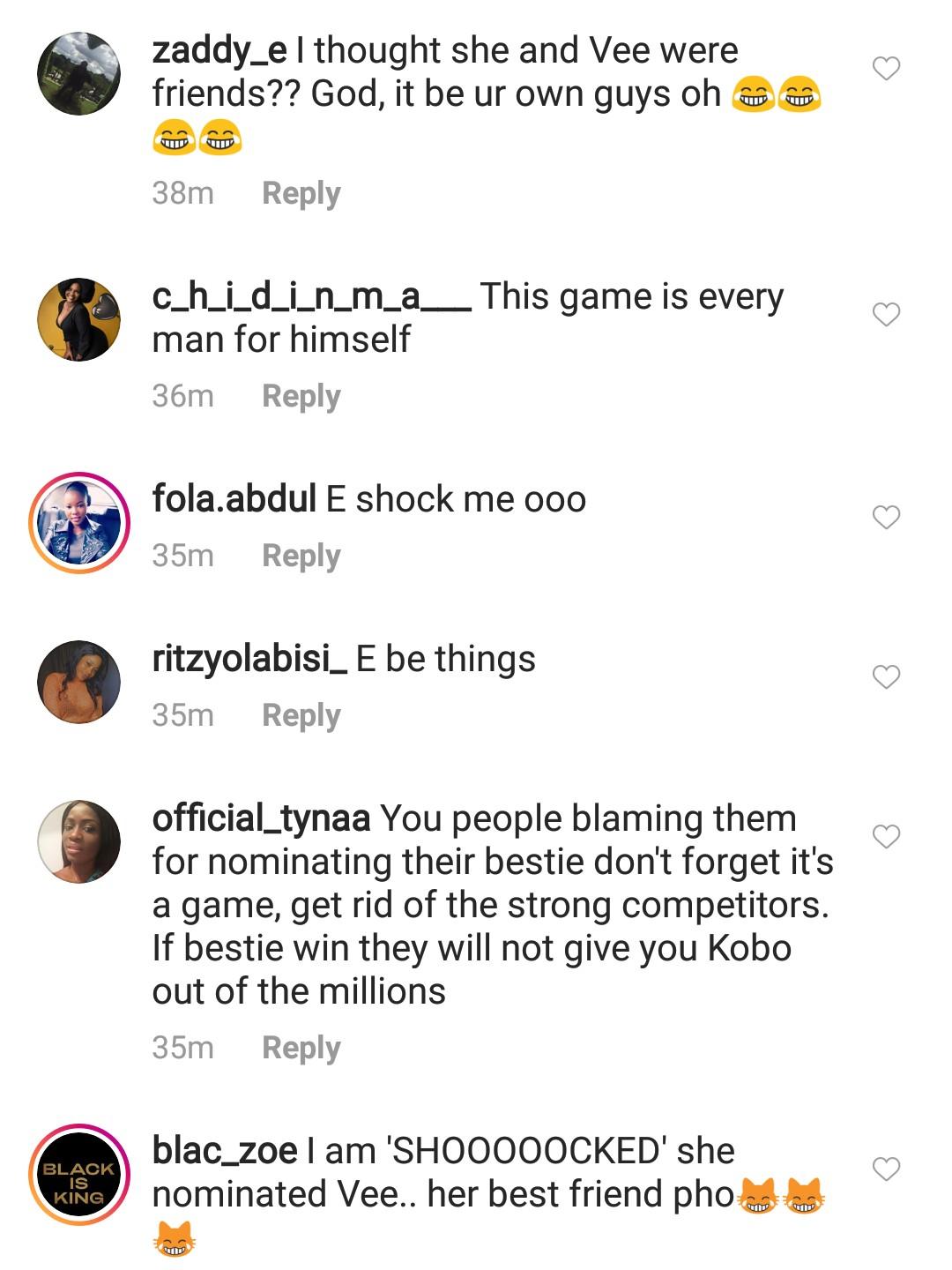Open official_tynaa's profile picture
The width and height of the screenshot is (952, 1270).
tap(78, 841)
